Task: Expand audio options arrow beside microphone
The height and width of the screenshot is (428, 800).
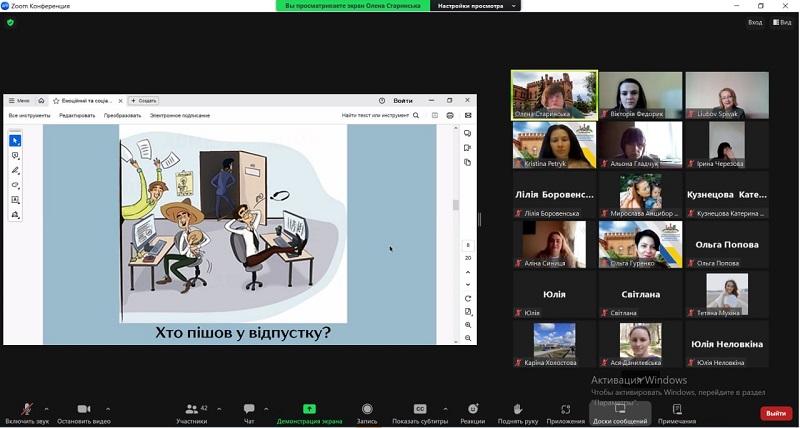Action: [47, 408]
